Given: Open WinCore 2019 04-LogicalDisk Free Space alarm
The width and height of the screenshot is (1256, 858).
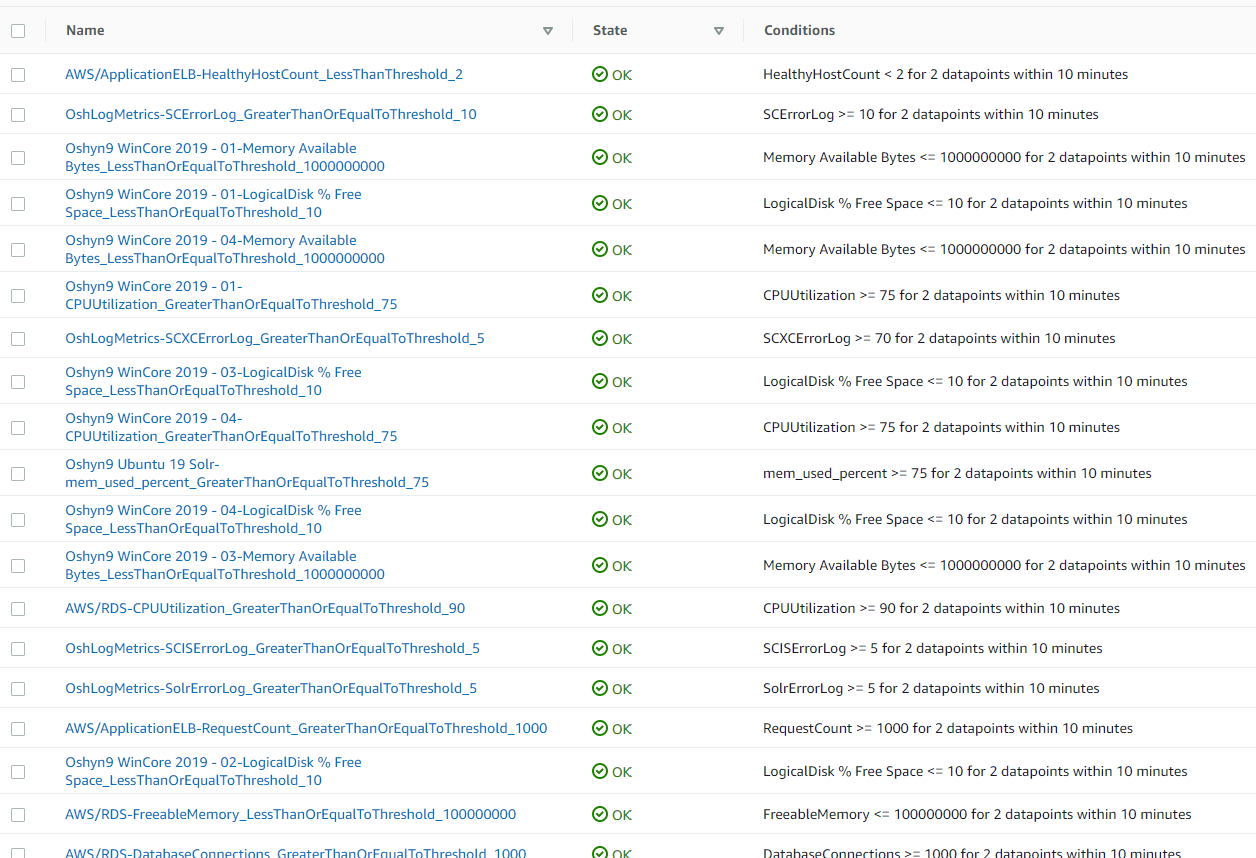Looking at the screenshot, I should [x=214, y=520].
